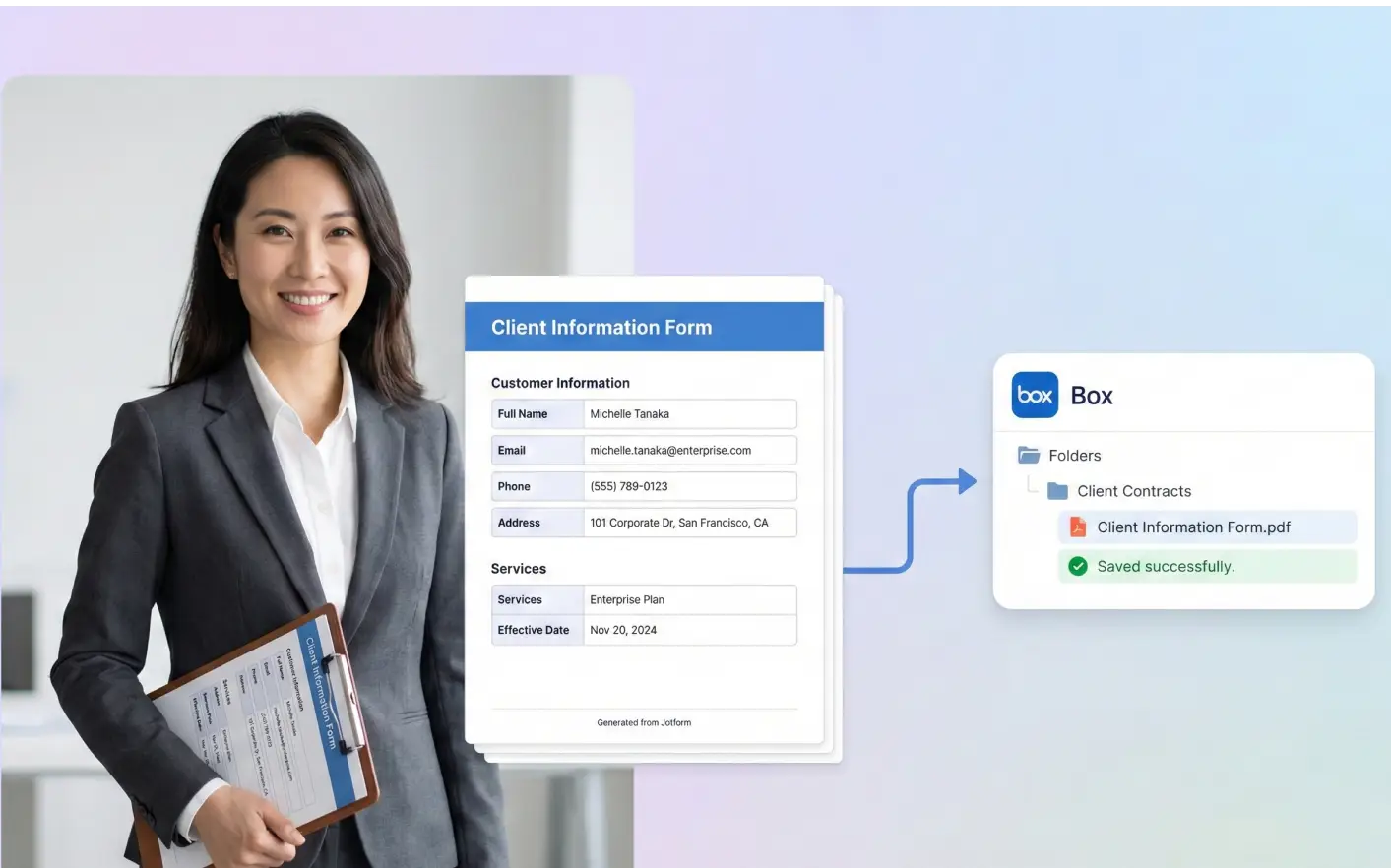This screenshot has height=868, width=1391.
Task: Click the Saved successfully message text
Action: 1166,566
